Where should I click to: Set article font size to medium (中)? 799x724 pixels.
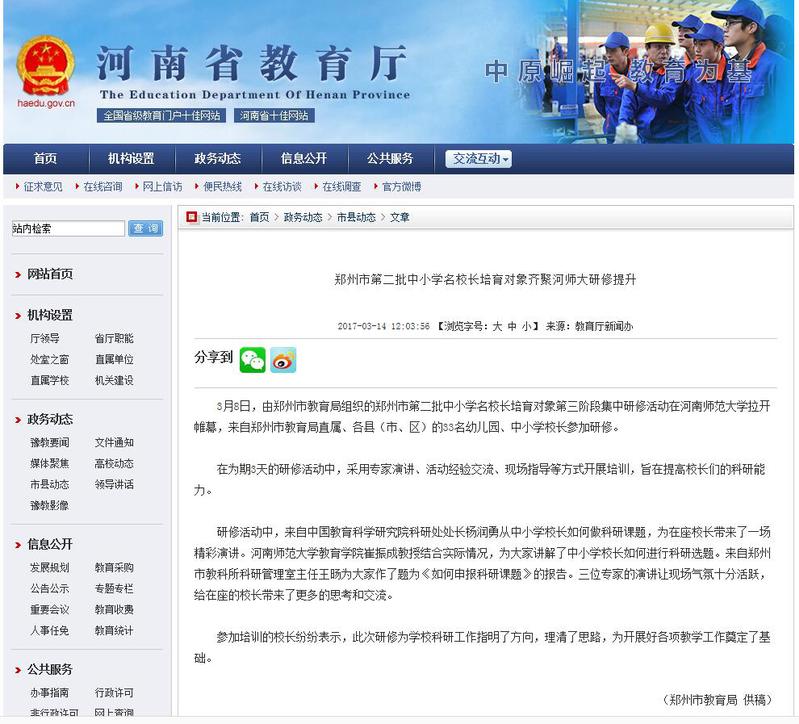[x=512, y=327]
